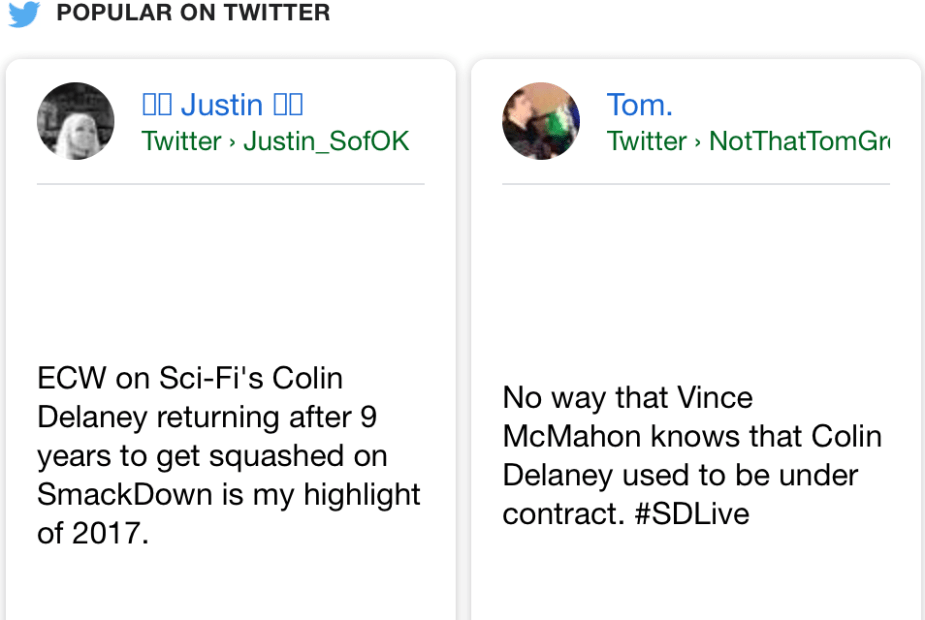Visit the Twitter › Justin_SofOK handle link
Viewport: 925px width, 620px height.
click(x=275, y=141)
